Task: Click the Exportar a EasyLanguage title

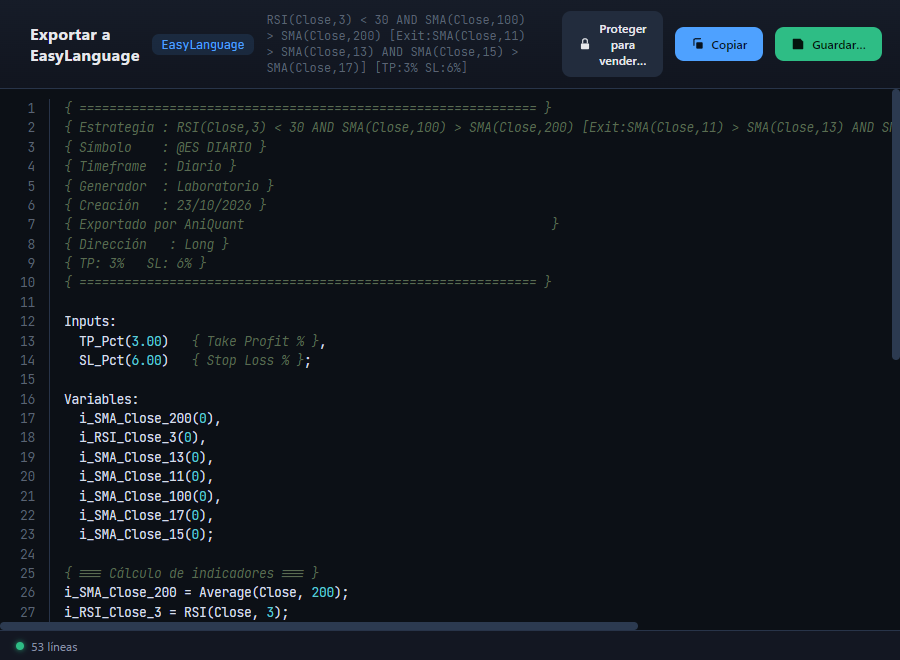Action: pyautogui.click(x=85, y=45)
